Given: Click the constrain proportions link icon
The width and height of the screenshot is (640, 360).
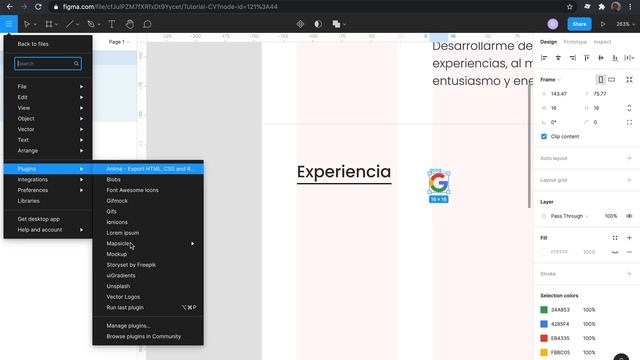Looking at the screenshot, I should click(629, 108).
